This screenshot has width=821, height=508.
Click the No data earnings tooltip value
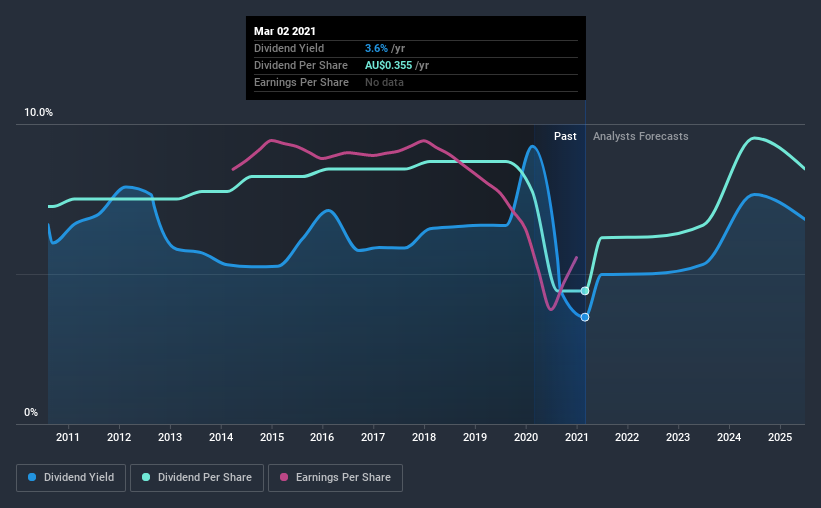(x=384, y=82)
